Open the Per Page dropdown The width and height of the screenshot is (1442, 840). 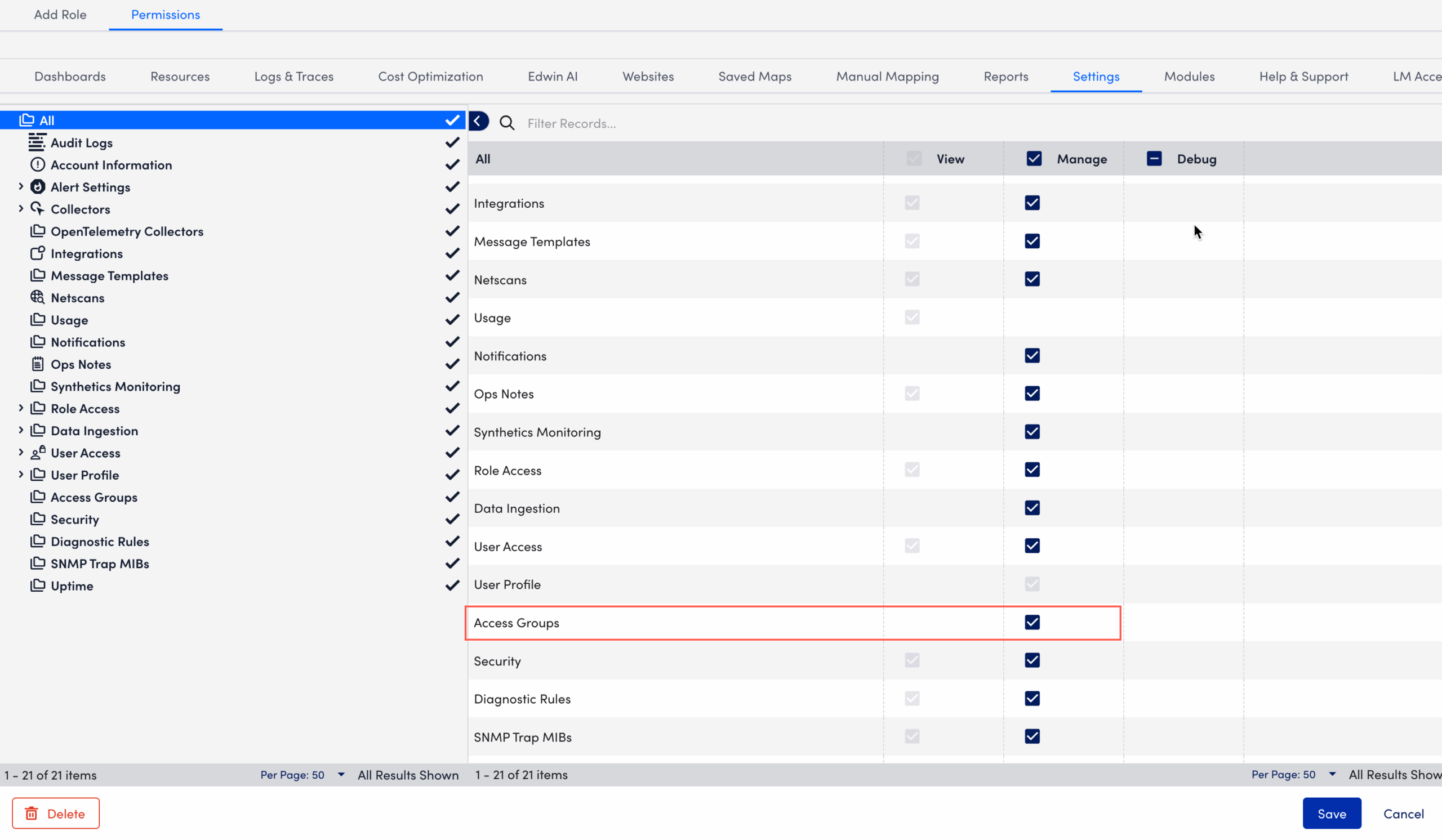coord(340,775)
